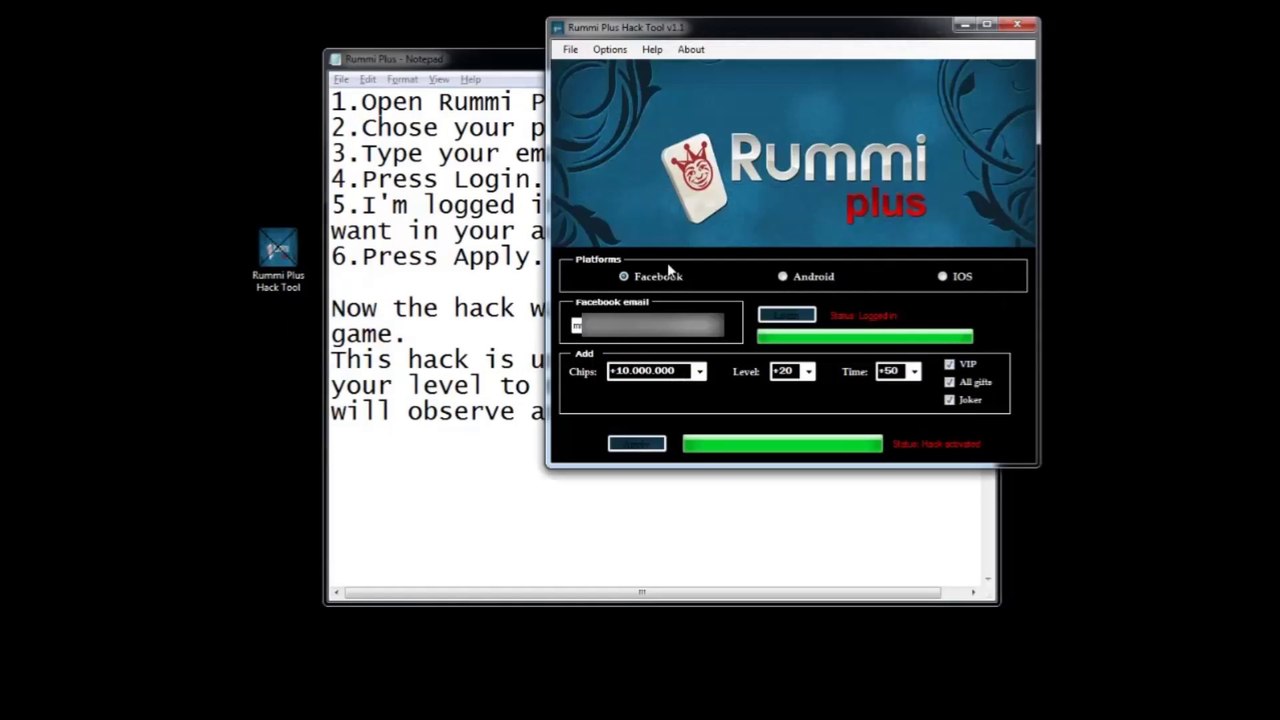Click the 'Status: Logged in' text
1280x720 pixels.
(864, 316)
